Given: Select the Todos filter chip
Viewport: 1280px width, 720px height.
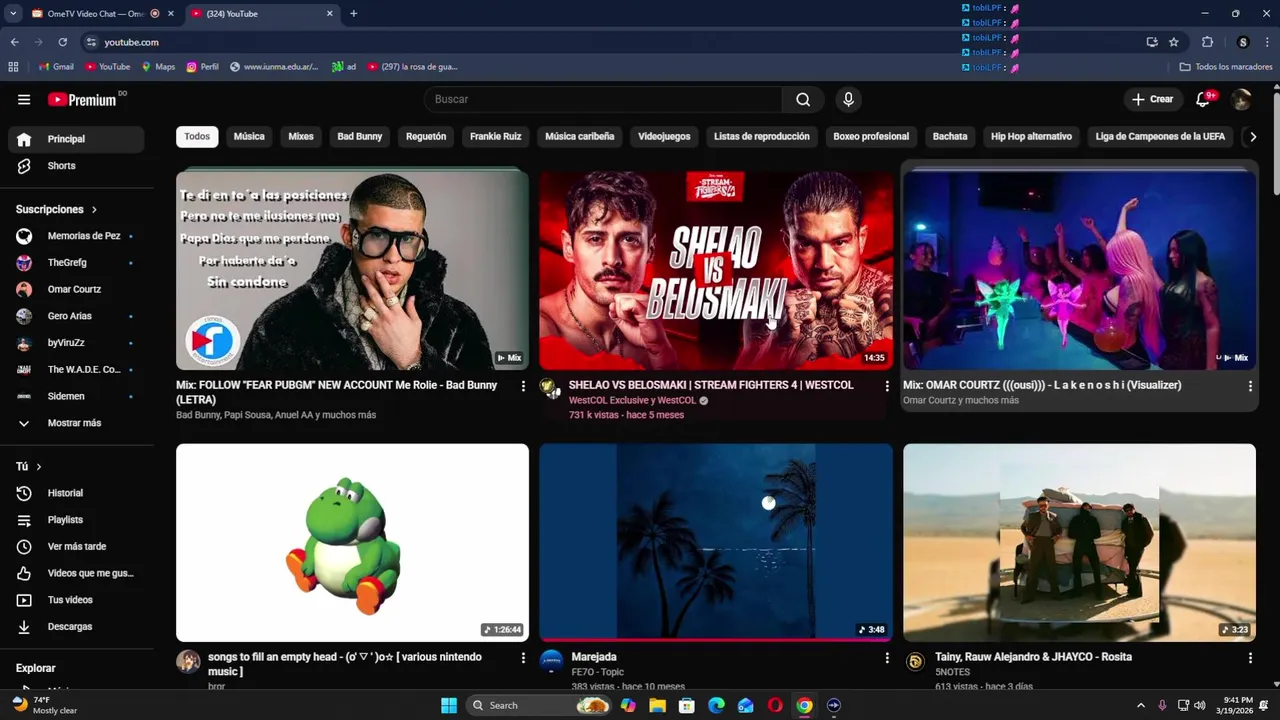Looking at the screenshot, I should [x=197, y=137].
